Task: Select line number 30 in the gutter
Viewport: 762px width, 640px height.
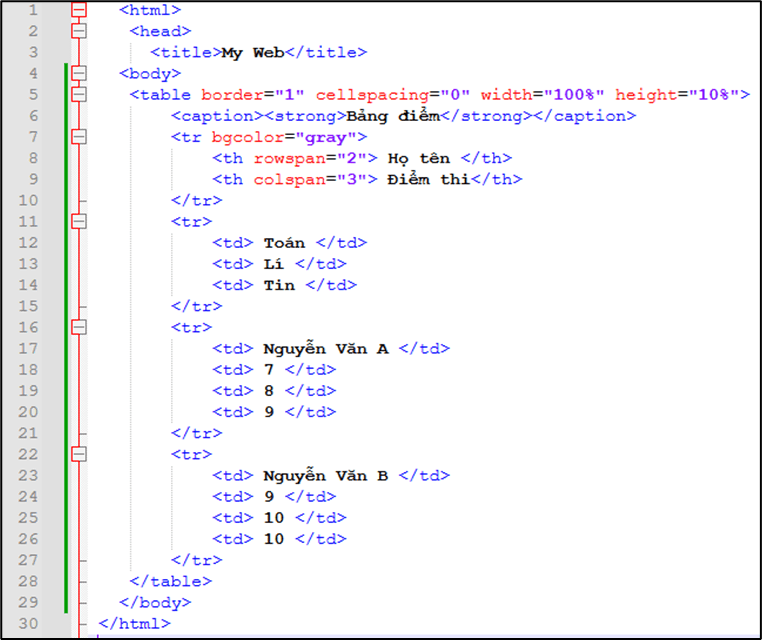Action: pos(30,624)
